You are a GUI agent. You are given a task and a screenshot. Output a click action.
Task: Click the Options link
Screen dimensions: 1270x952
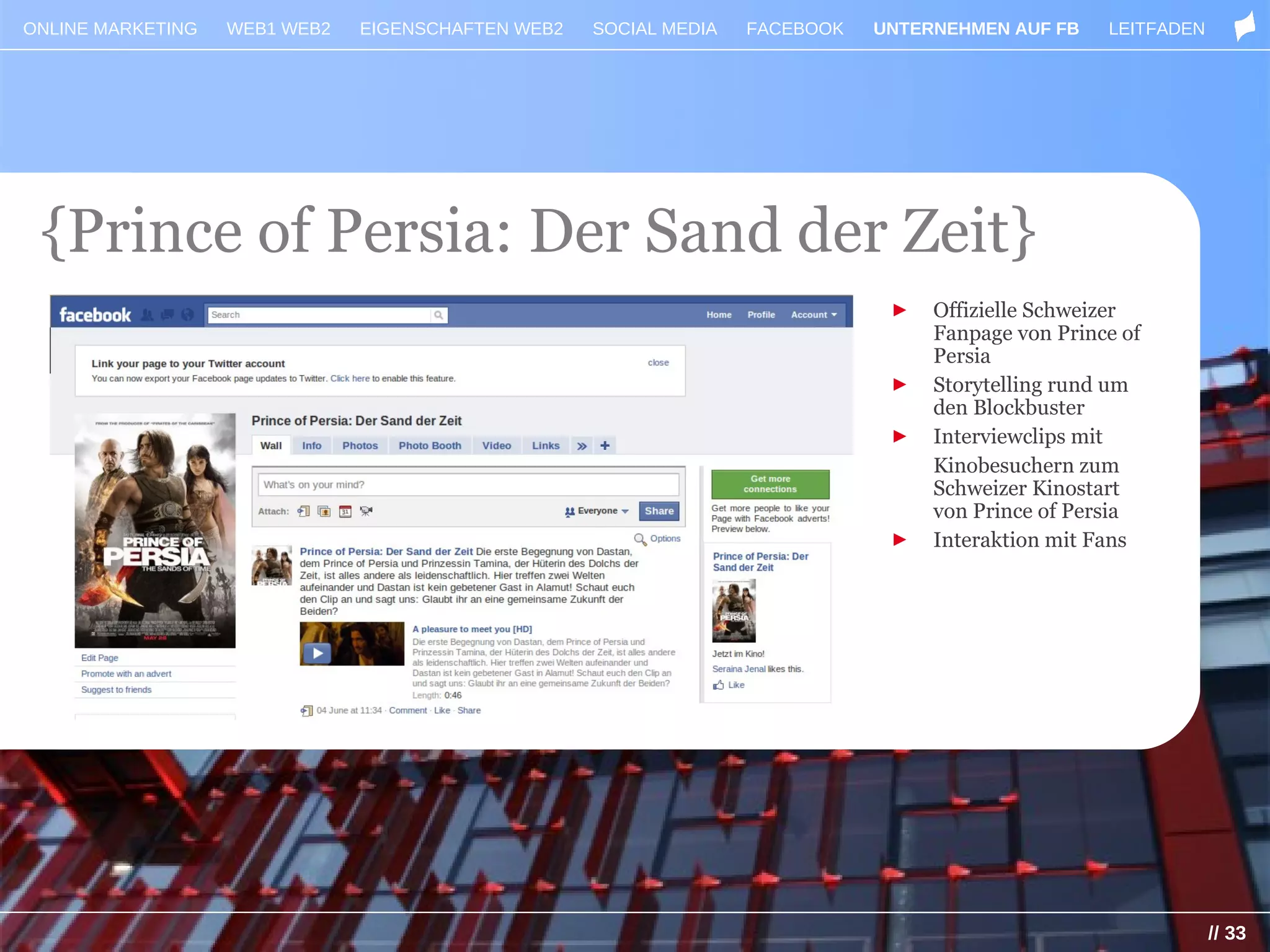click(x=665, y=539)
